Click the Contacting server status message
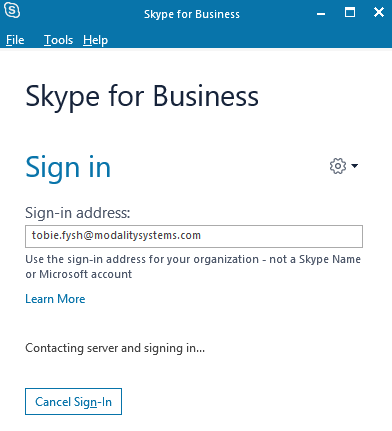The width and height of the screenshot is (392, 431). 115,348
